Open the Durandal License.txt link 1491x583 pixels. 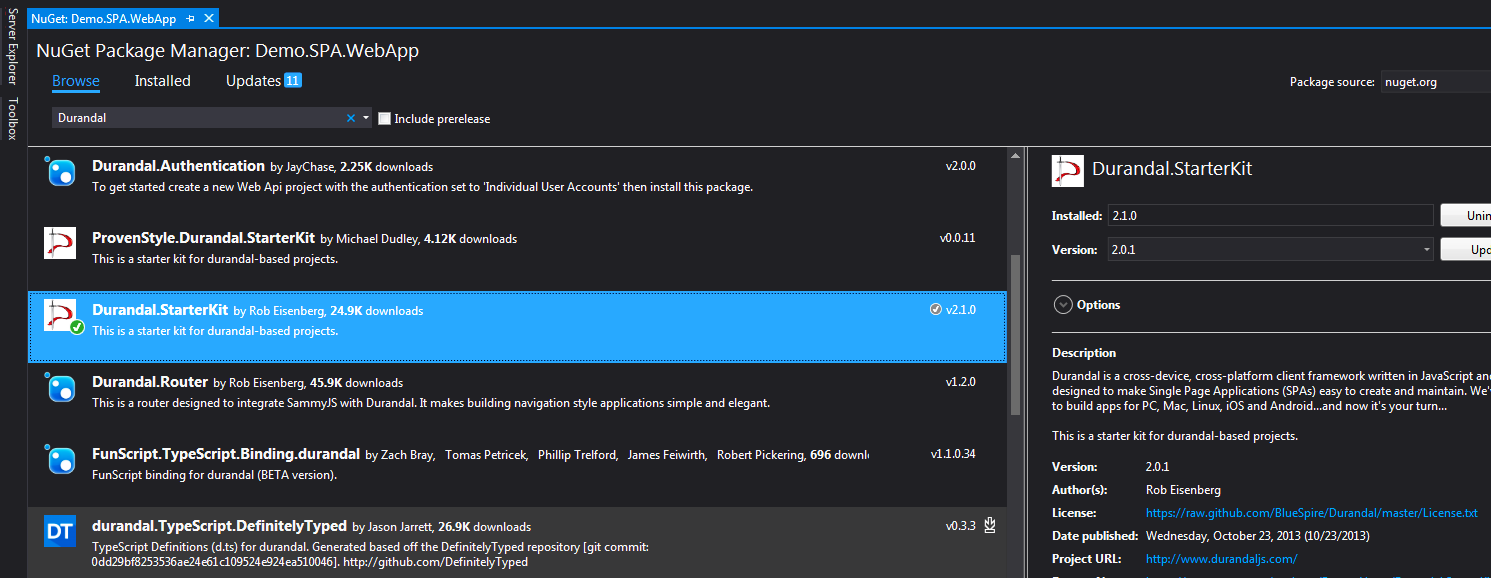(1311, 513)
